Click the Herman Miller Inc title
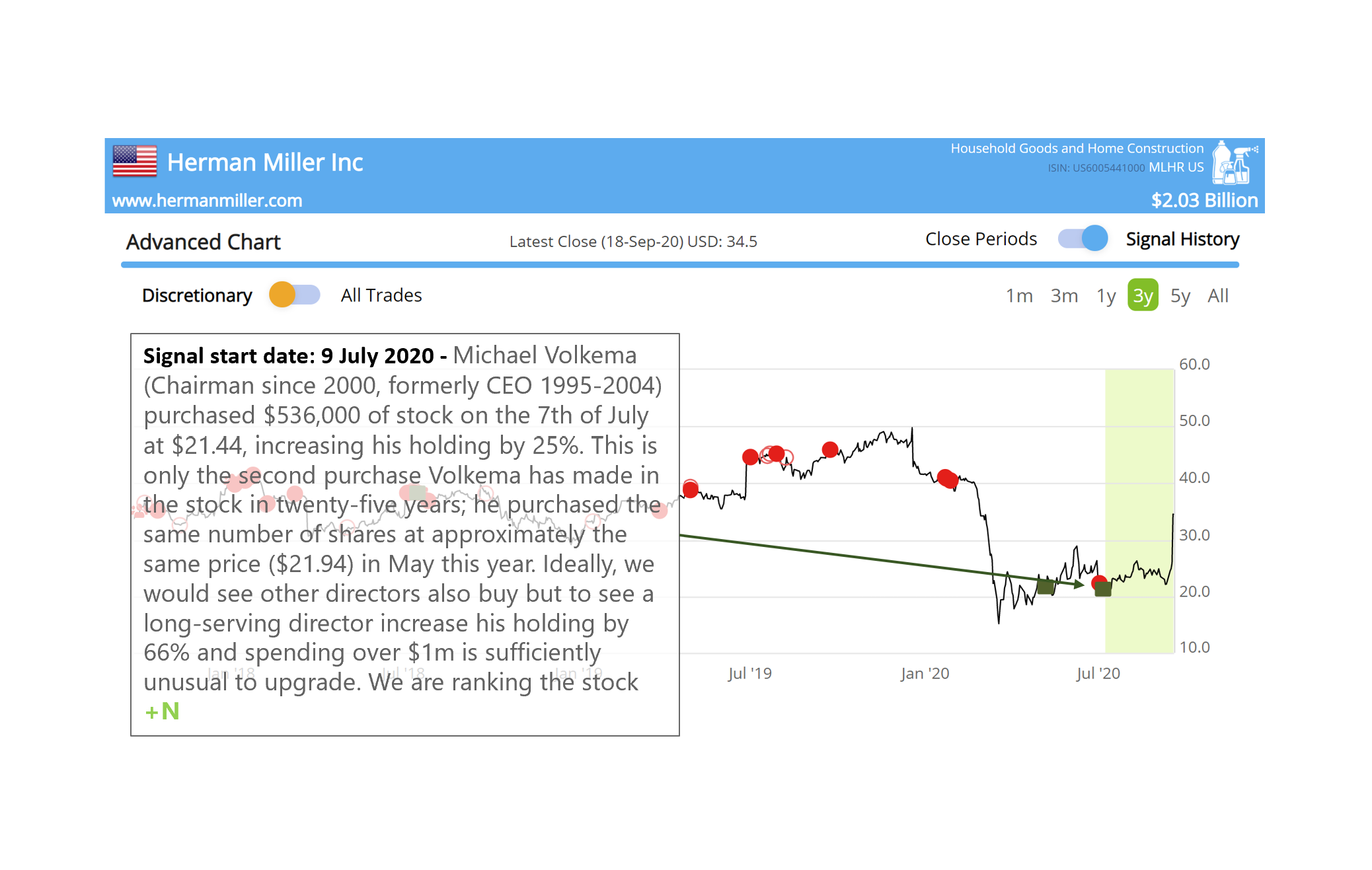 click(x=265, y=163)
